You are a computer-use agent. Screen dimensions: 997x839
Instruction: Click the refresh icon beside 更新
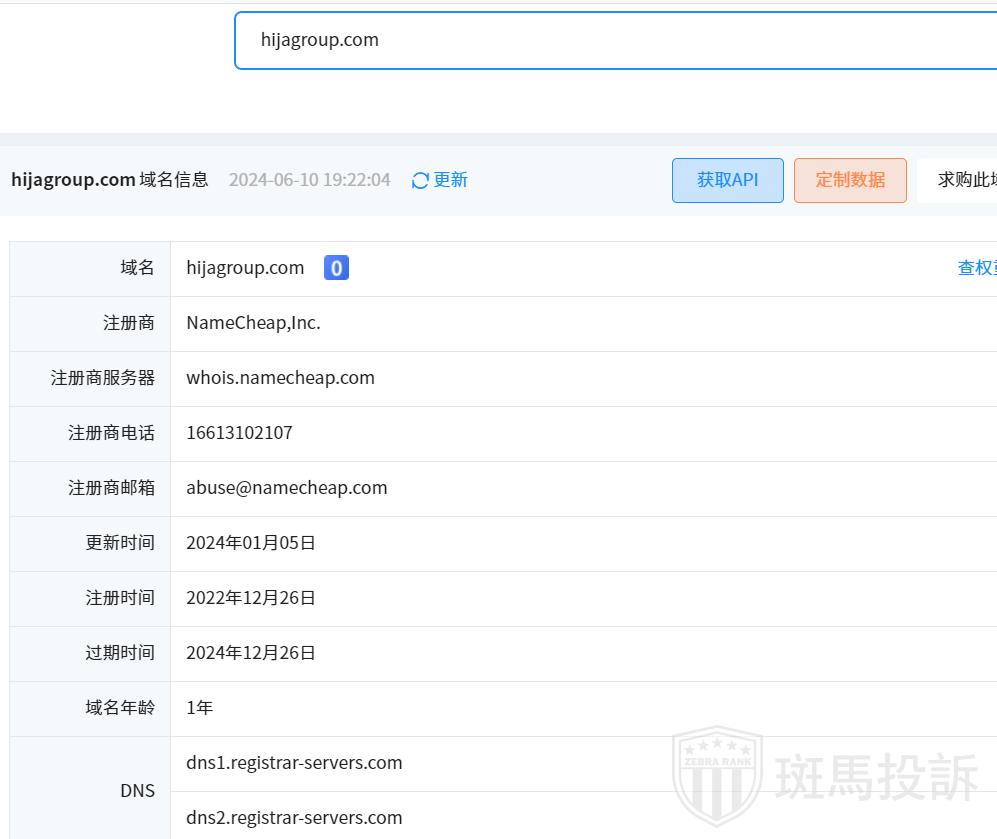420,180
